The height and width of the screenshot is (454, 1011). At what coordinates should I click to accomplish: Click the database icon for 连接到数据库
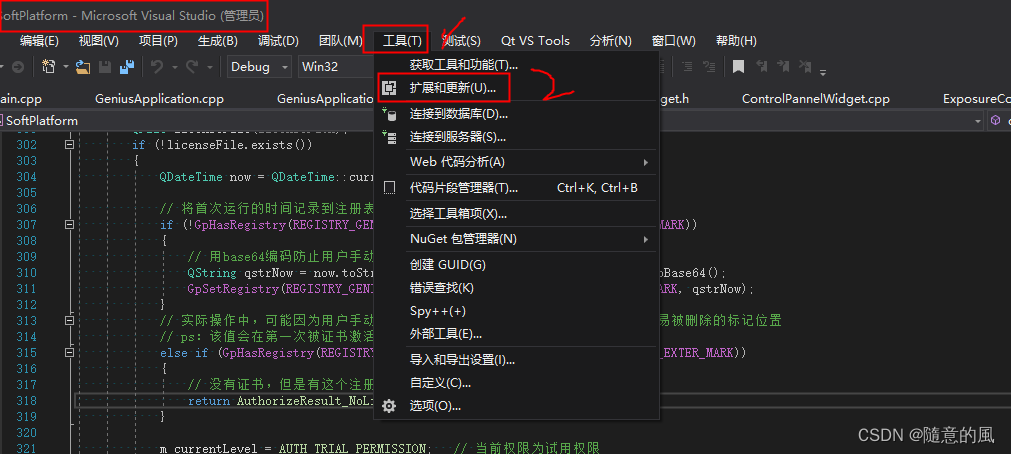(x=389, y=114)
